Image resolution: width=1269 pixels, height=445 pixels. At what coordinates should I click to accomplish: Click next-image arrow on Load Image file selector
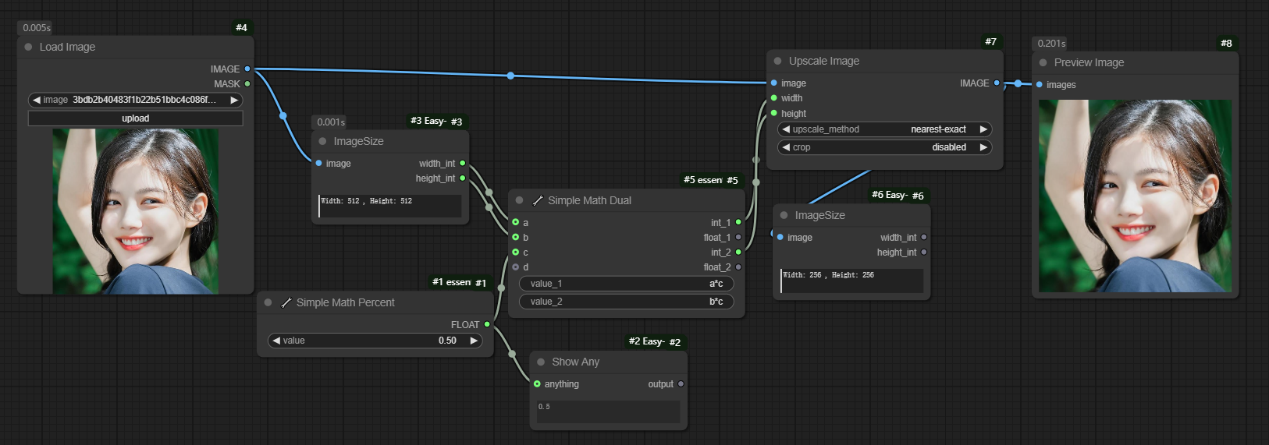coord(234,100)
